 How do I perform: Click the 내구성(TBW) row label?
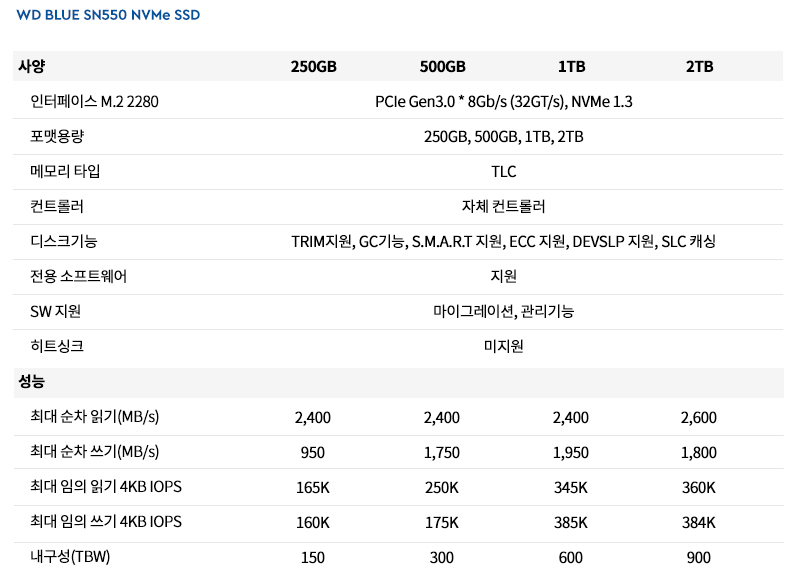[x=70, y=556]
